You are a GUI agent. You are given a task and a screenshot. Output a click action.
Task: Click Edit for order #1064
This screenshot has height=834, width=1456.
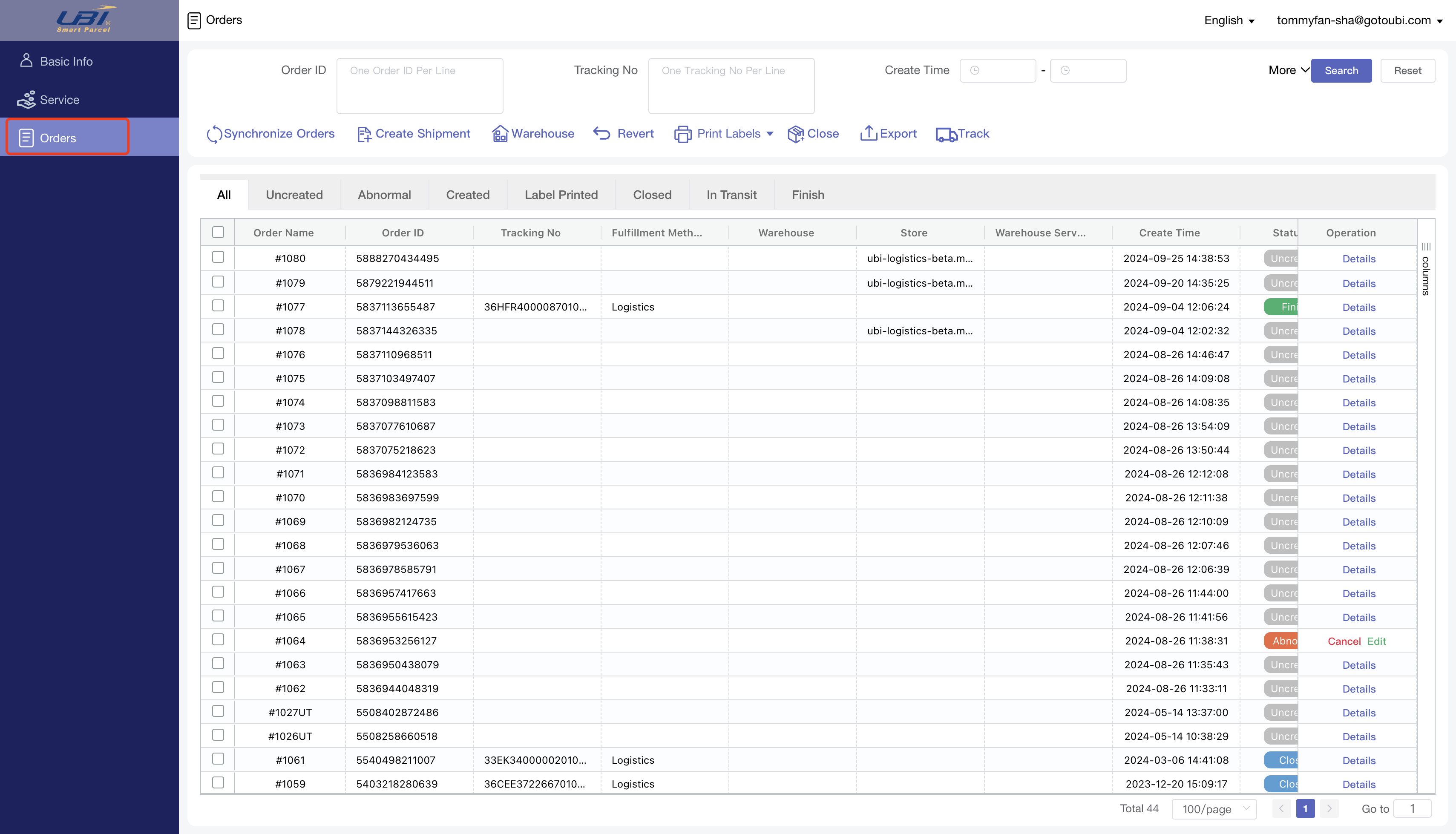coord(1376,641)
